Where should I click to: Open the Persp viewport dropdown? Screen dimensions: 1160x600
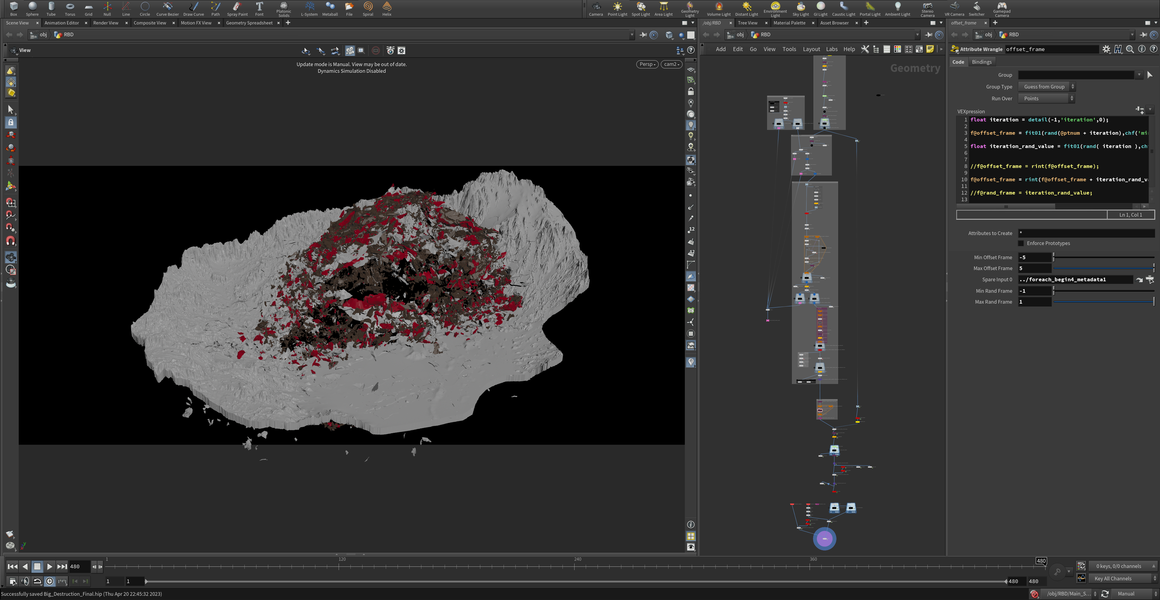(647, 64)
